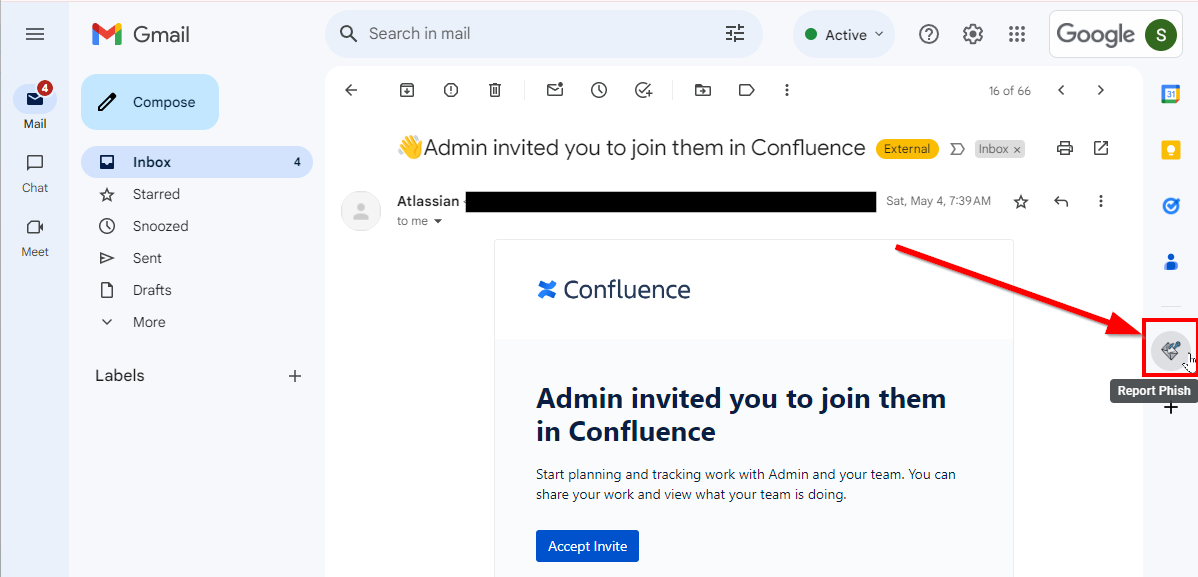Report this email as spam
Screen dimensions: 1198x577
451,90
